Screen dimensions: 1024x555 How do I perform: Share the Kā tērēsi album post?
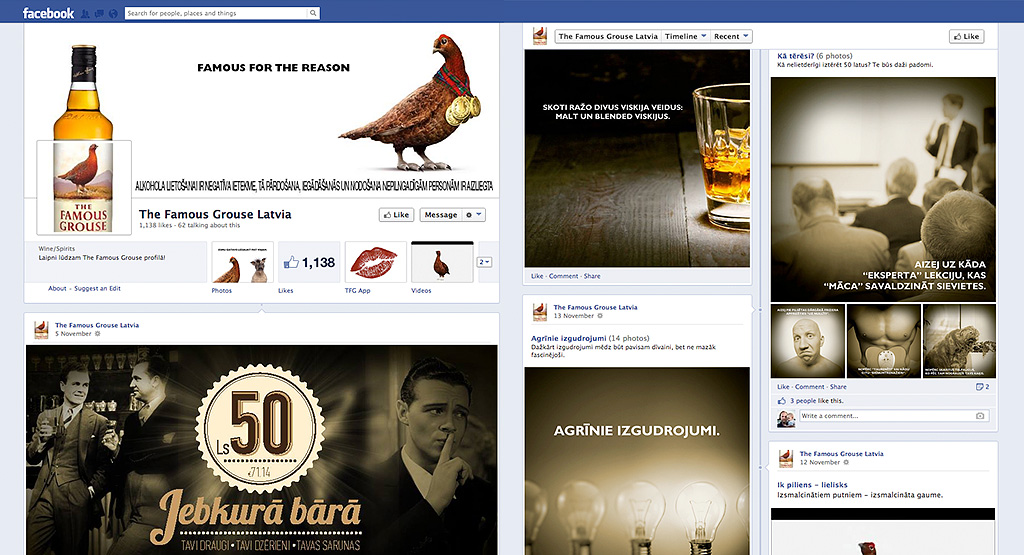(839, 387)
